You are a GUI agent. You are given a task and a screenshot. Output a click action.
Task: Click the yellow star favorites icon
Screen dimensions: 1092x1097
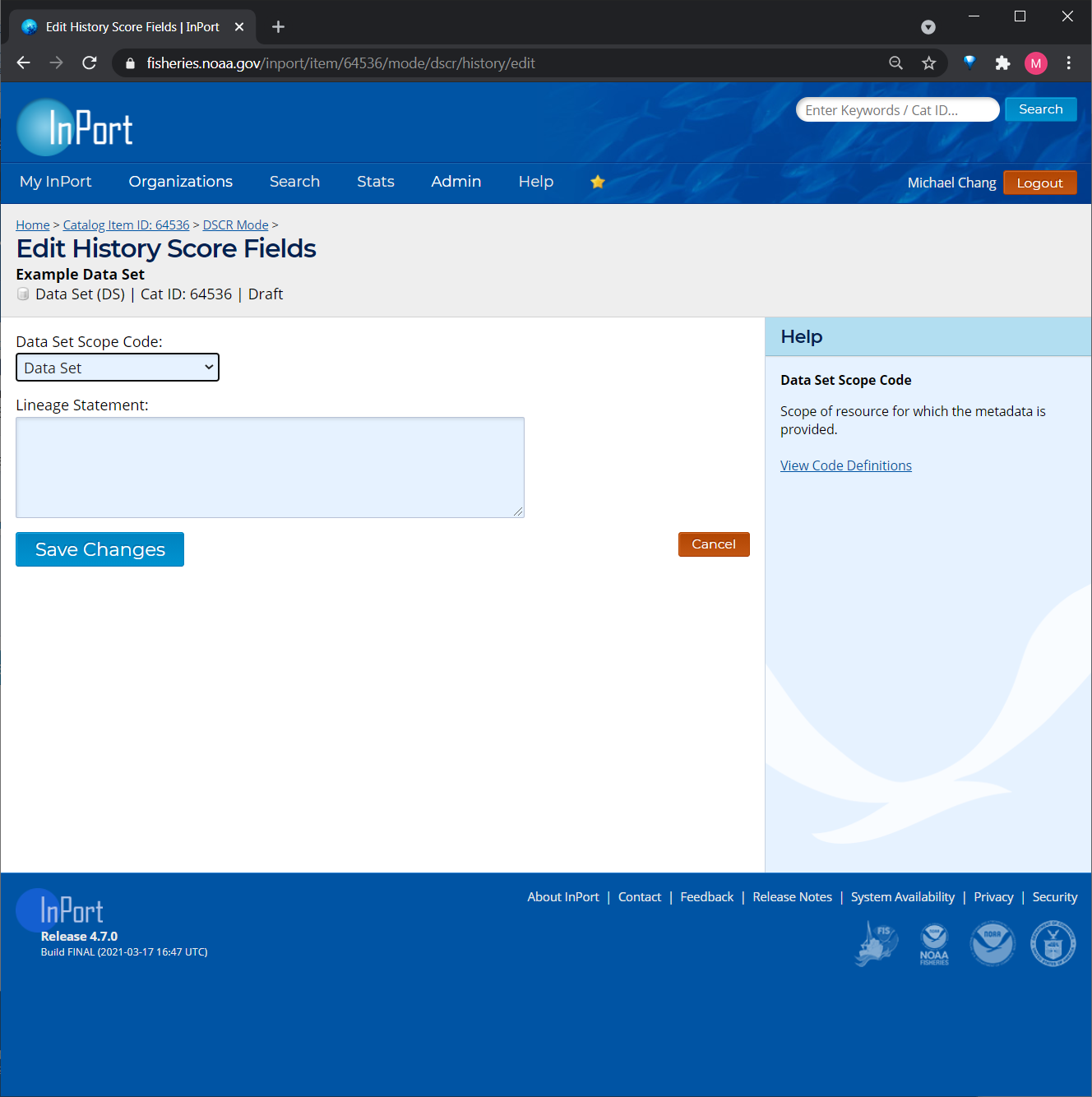point(598,182)
